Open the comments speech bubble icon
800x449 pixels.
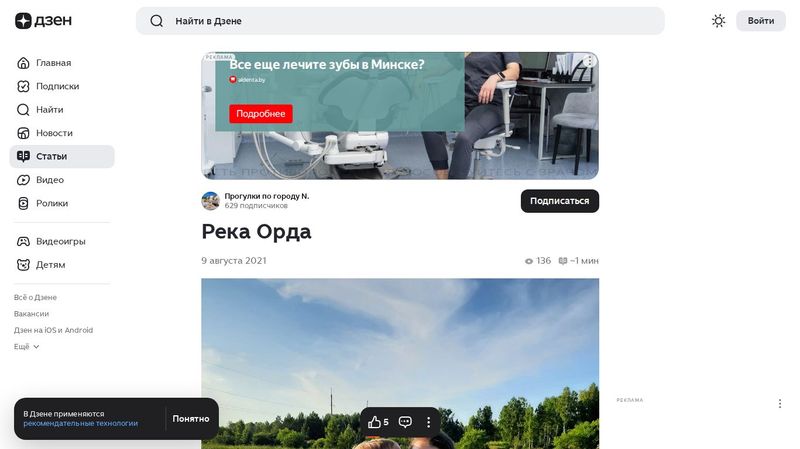[405, 422]
